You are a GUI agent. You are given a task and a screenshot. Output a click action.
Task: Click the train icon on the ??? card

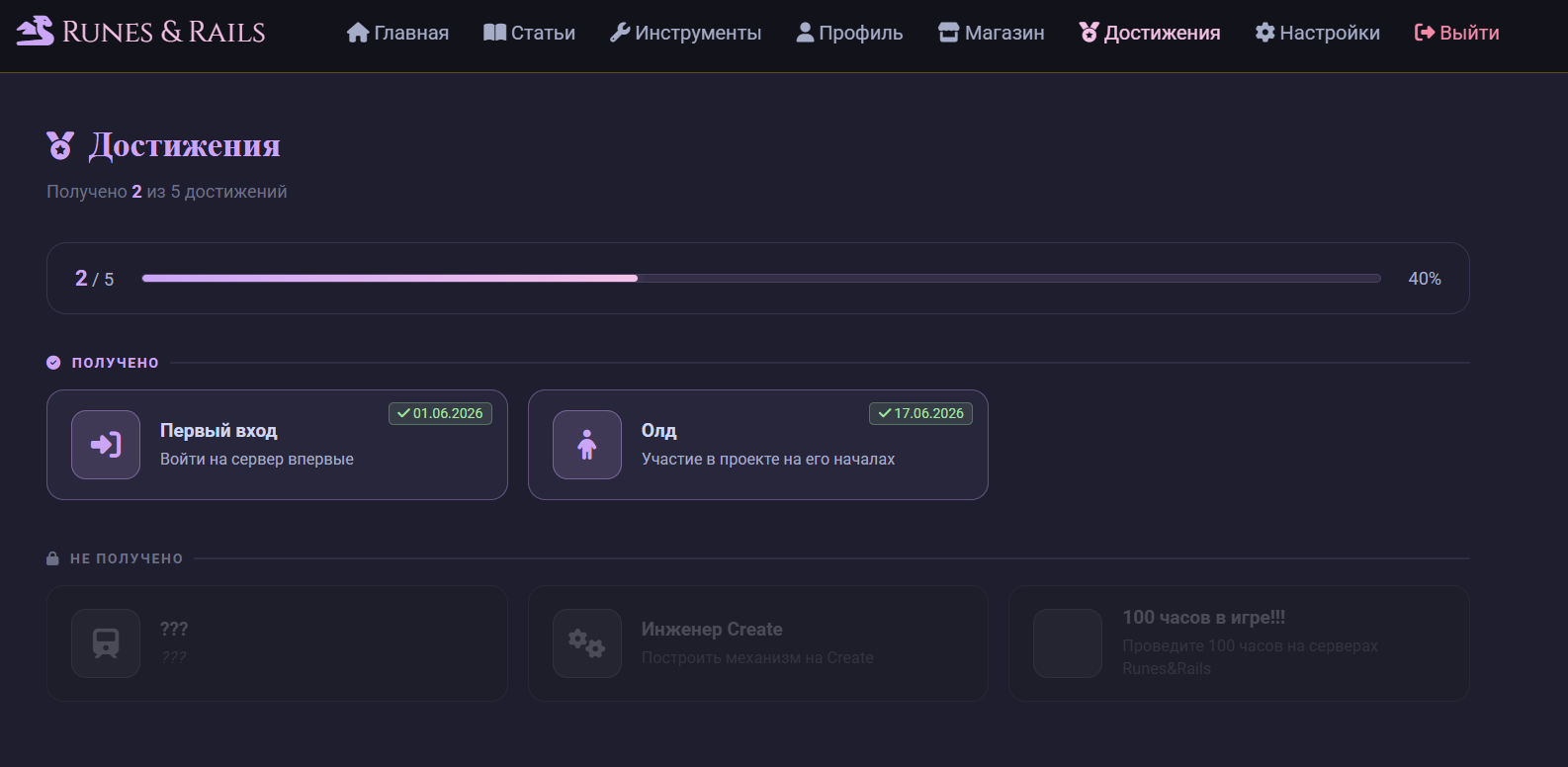(x=106, y=643)
